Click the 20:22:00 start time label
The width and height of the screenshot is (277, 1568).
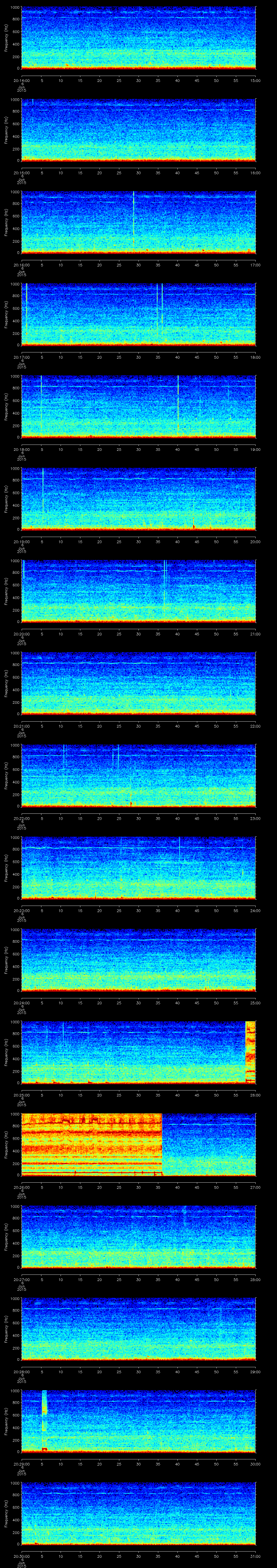point(21,818)
